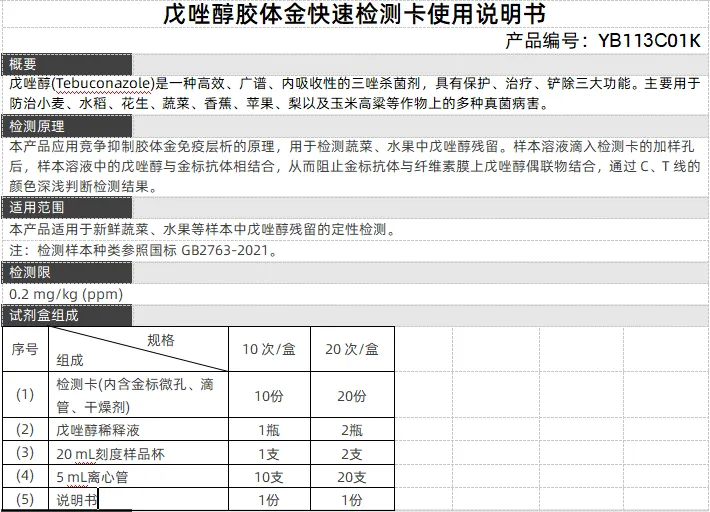Click the word Tebuconazole in the summary

105,83
